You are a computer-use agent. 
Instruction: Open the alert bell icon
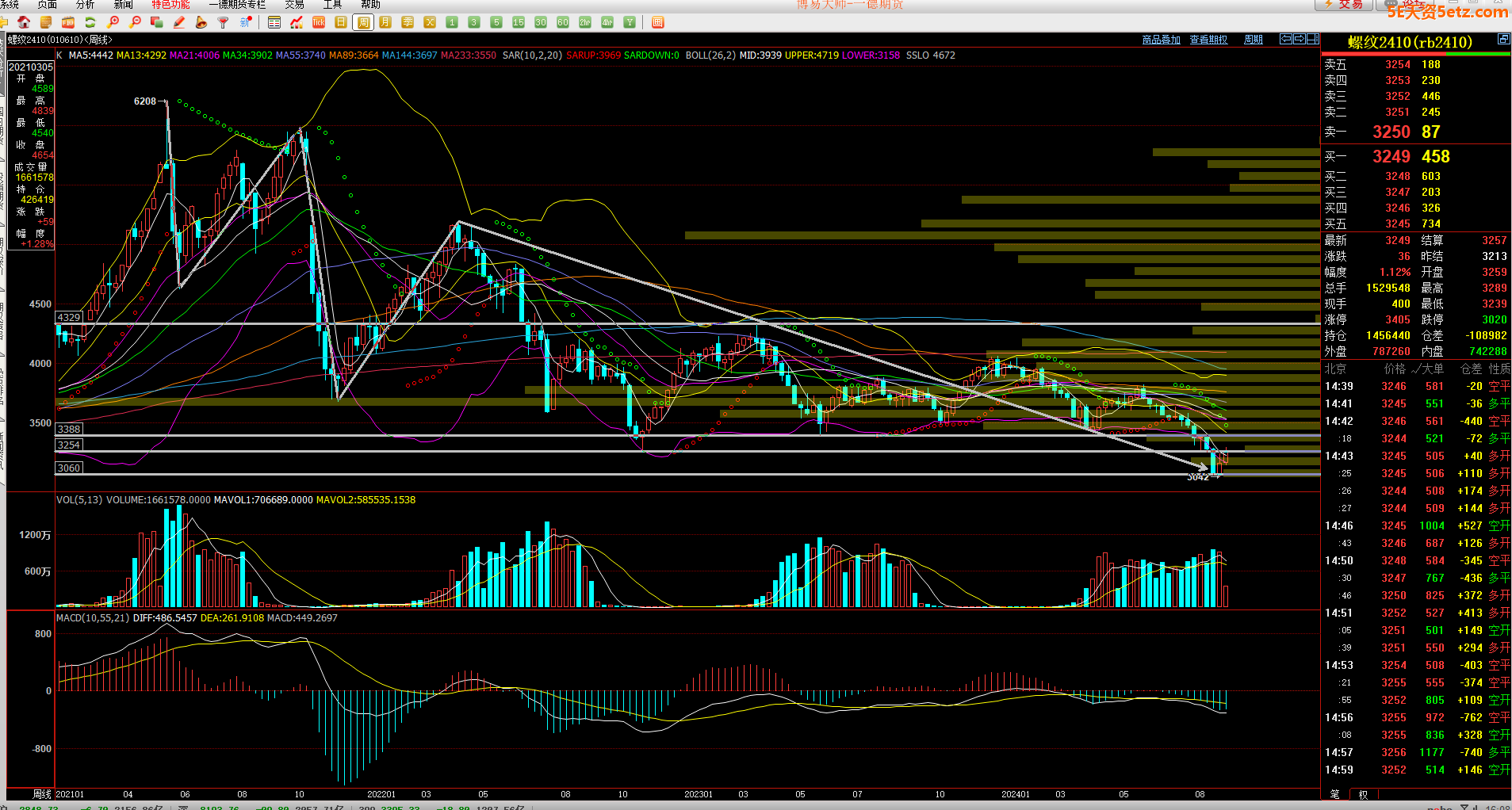coord(201,22)
